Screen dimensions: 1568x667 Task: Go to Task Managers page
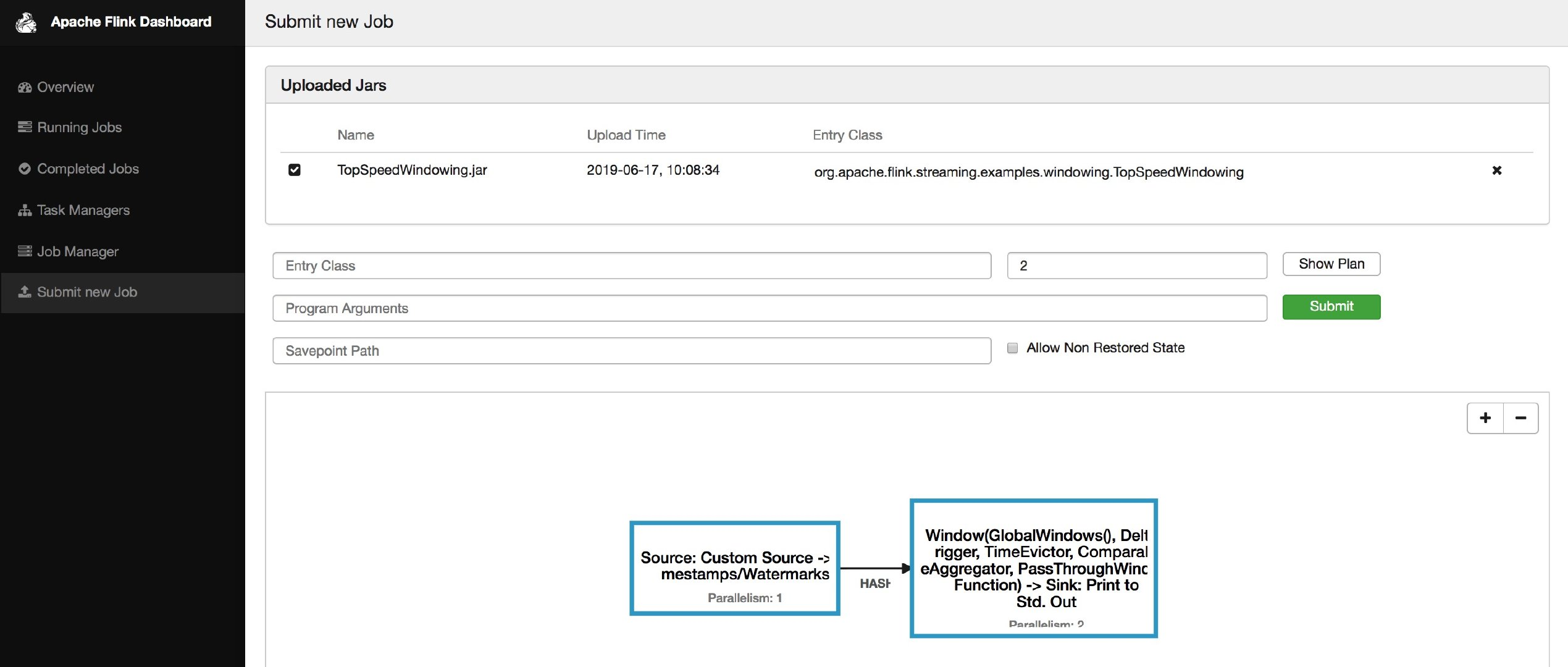(83, 211)
